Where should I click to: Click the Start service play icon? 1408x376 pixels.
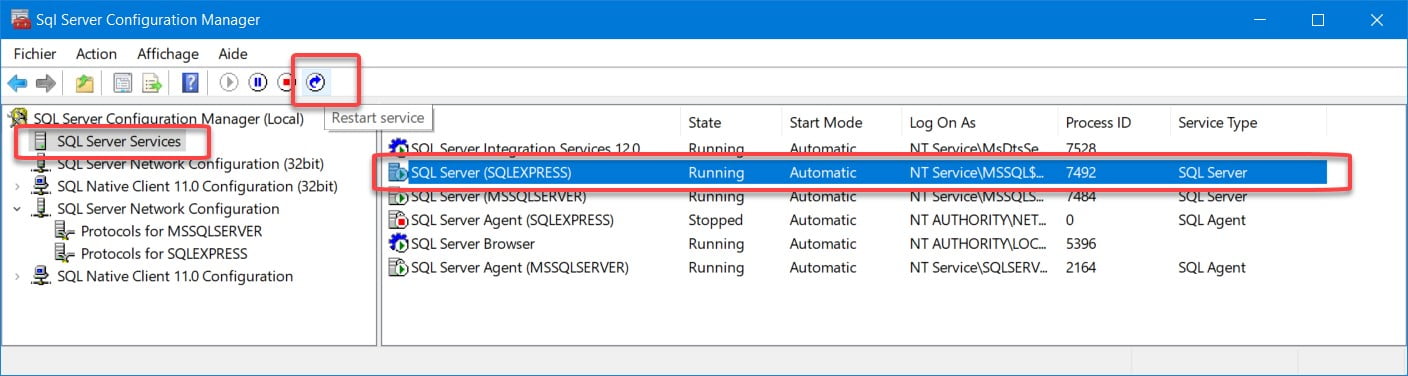tap(229, 83)
